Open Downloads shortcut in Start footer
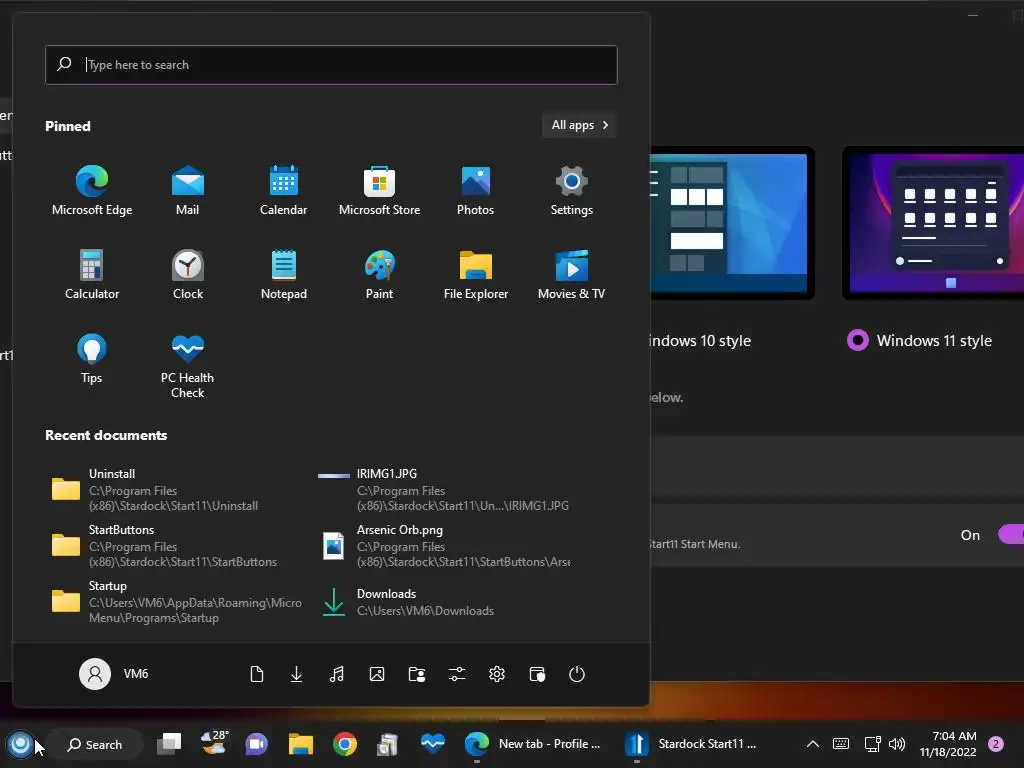 coord(296,674)
